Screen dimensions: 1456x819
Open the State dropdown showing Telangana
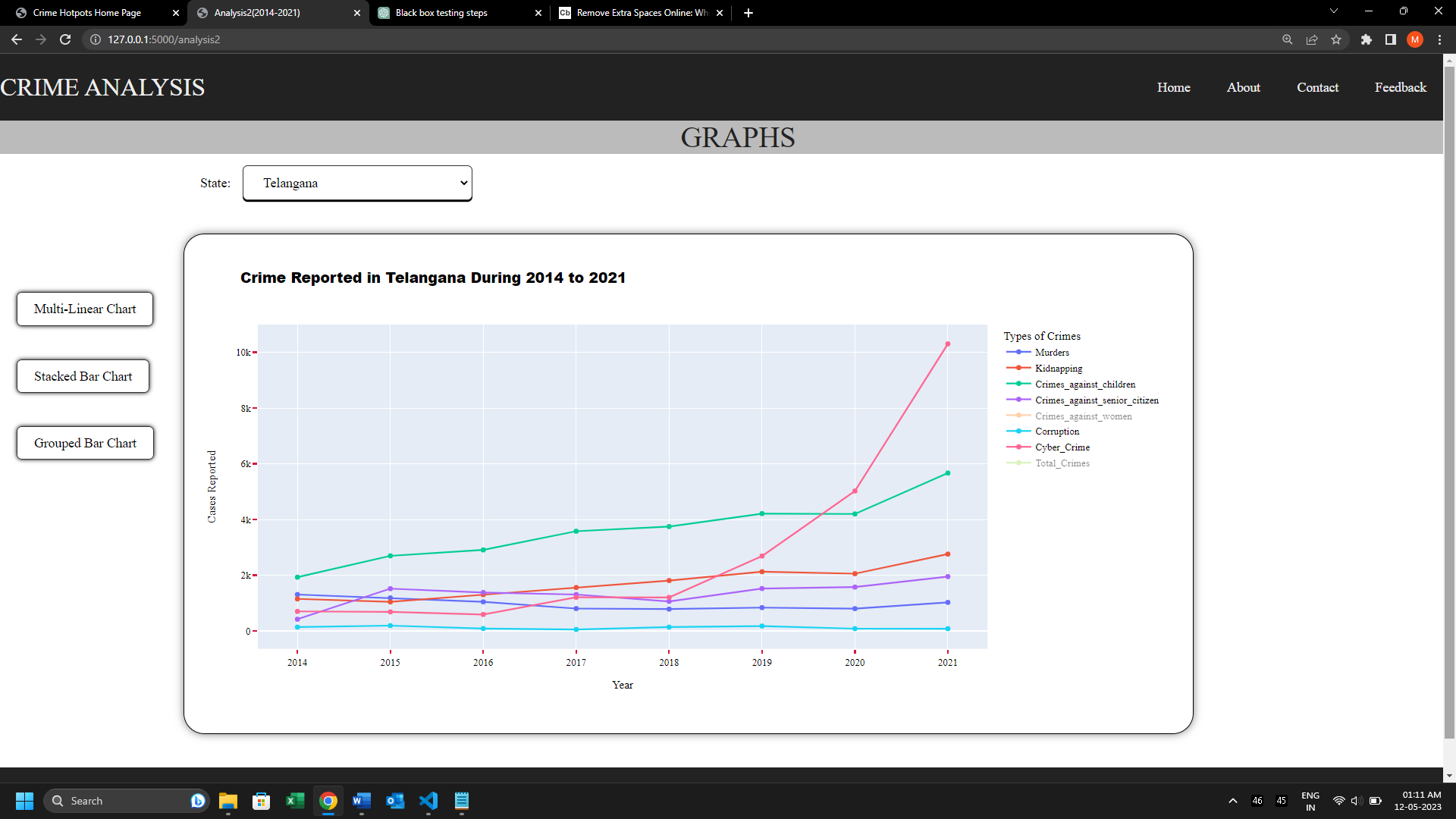click(x=356, y=183)
